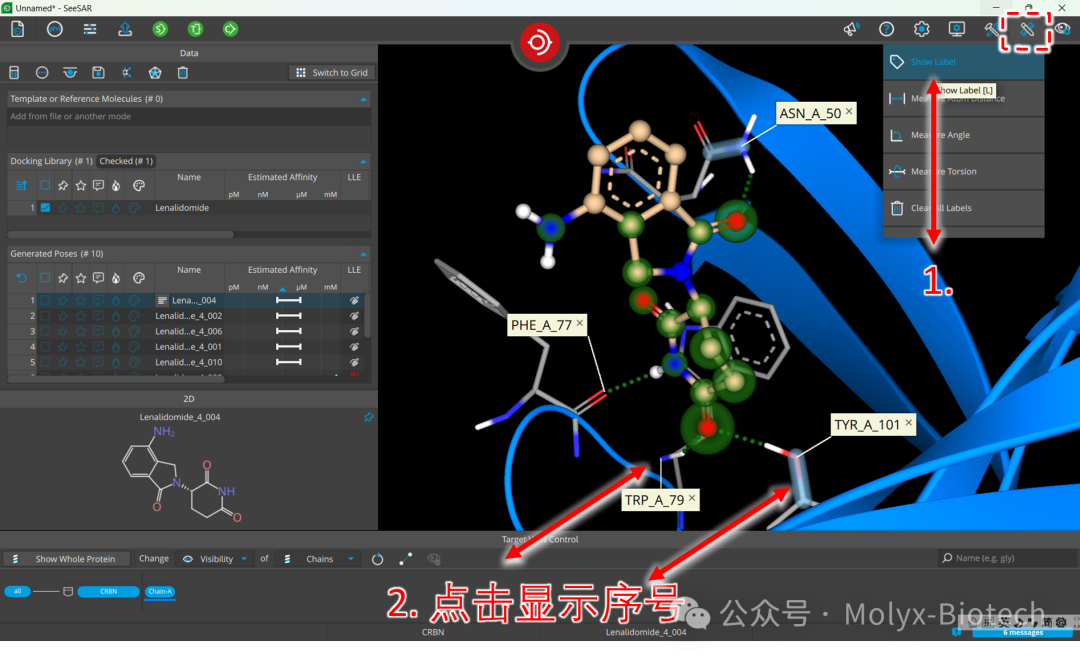This screenshot has height=657, width=1080.
Task: Collapse the Generated Poses section
Action: click(363, 254)
